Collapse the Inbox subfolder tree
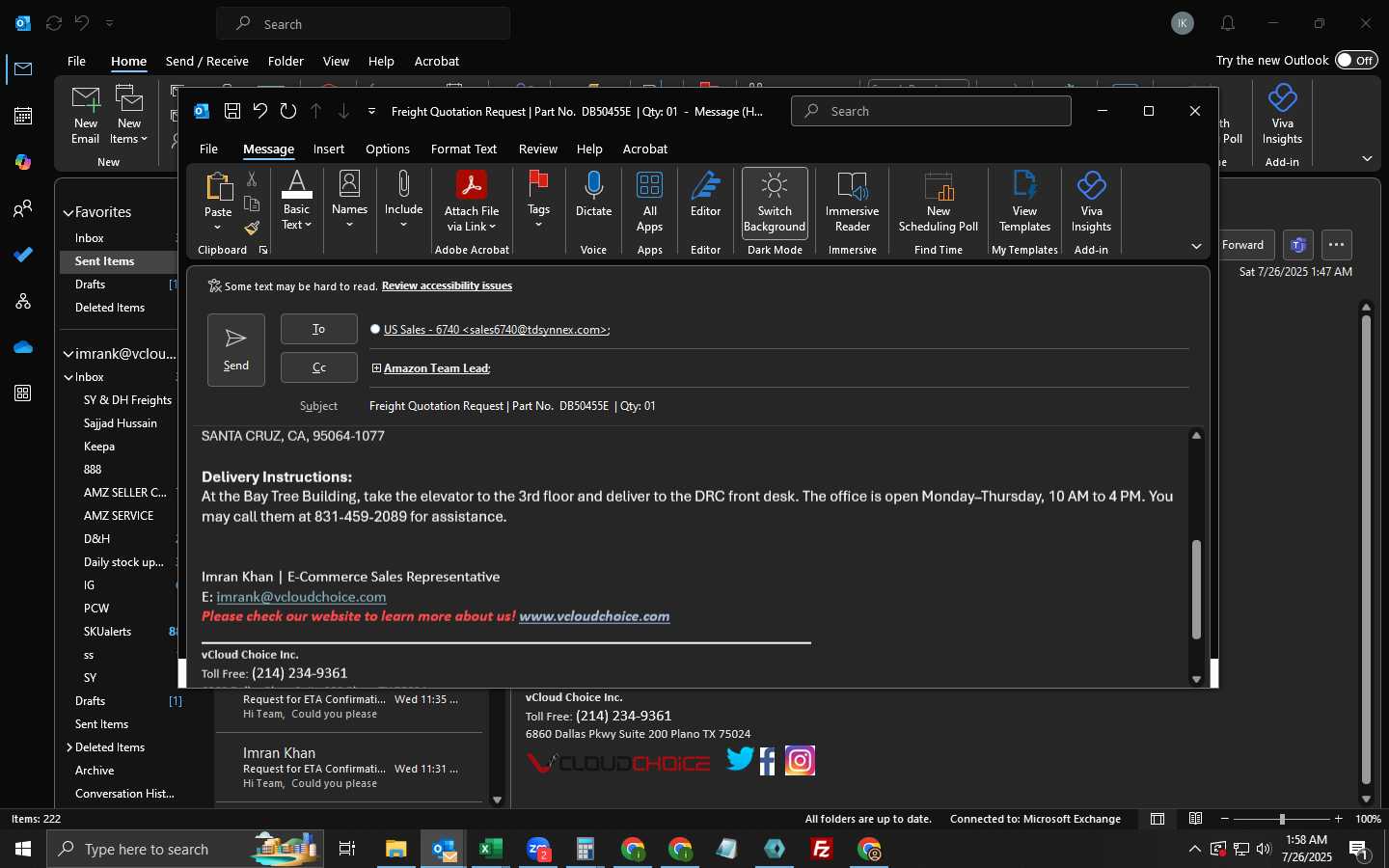 click(x=68, y=377)
